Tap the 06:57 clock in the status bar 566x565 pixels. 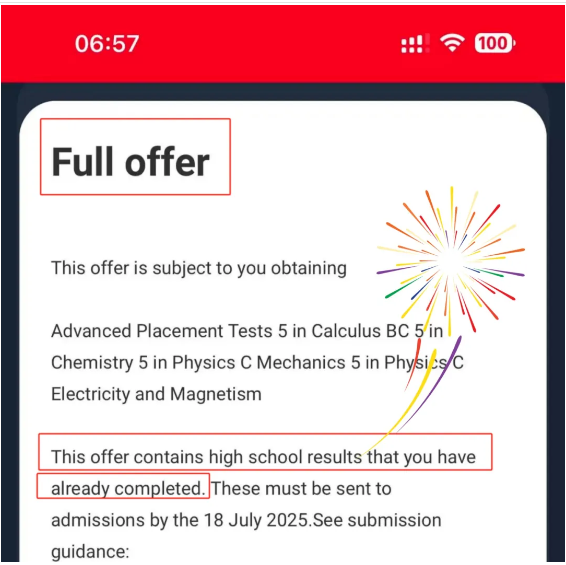click(x=107, y=44)
